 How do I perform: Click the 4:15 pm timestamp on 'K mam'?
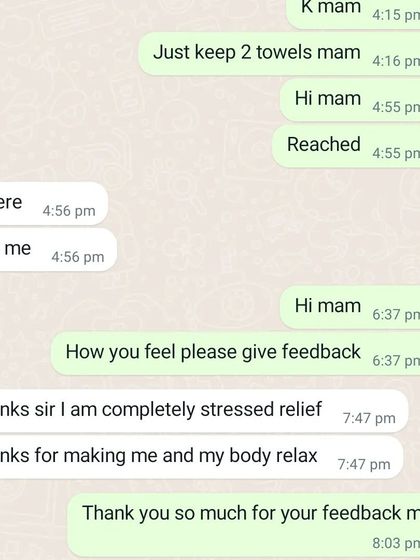[x=396, y=15]
